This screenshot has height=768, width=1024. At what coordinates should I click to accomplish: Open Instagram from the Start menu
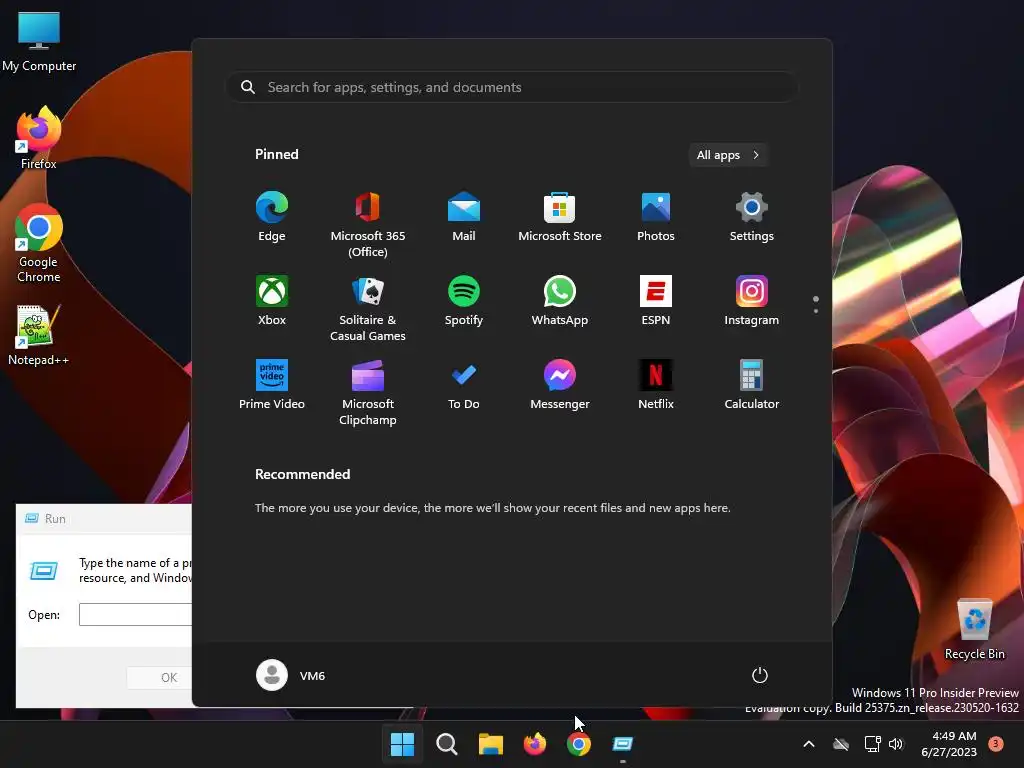[752, 301]
